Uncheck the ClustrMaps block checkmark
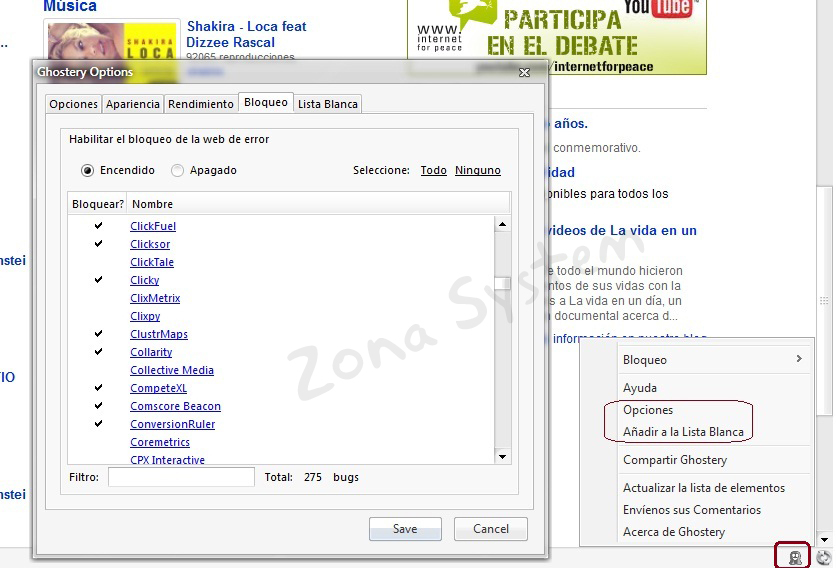Viewport: 836px width, 568px height. click(x=99, y=333)
